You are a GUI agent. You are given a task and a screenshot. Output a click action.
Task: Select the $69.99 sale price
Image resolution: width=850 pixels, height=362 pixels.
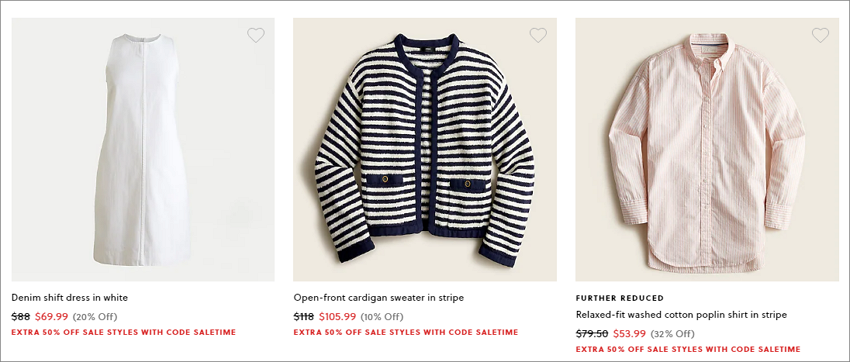tap(51, 316)
